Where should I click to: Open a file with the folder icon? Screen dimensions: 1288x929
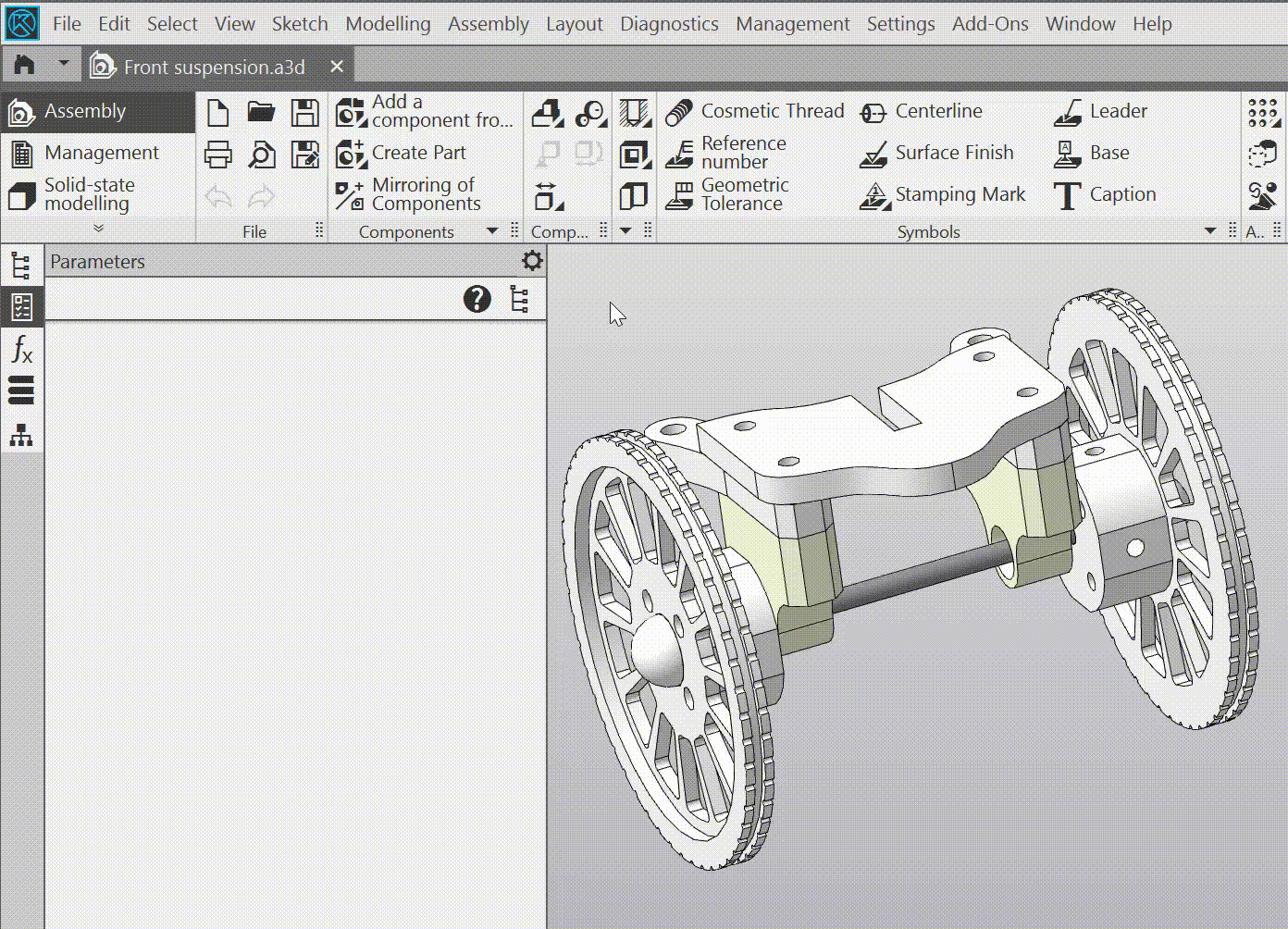click(261, 113)
